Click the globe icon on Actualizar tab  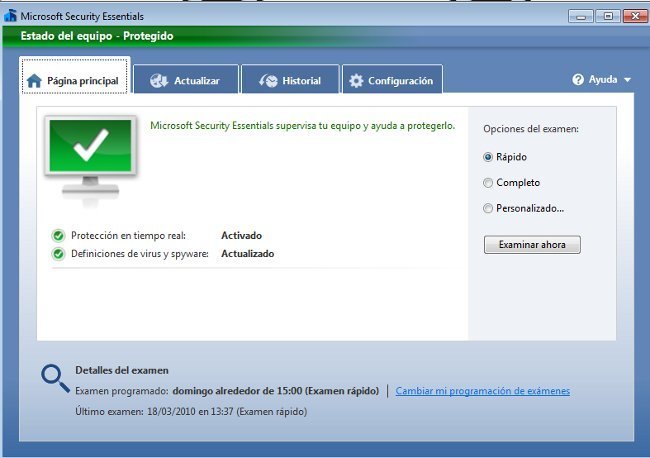[158, 81]
